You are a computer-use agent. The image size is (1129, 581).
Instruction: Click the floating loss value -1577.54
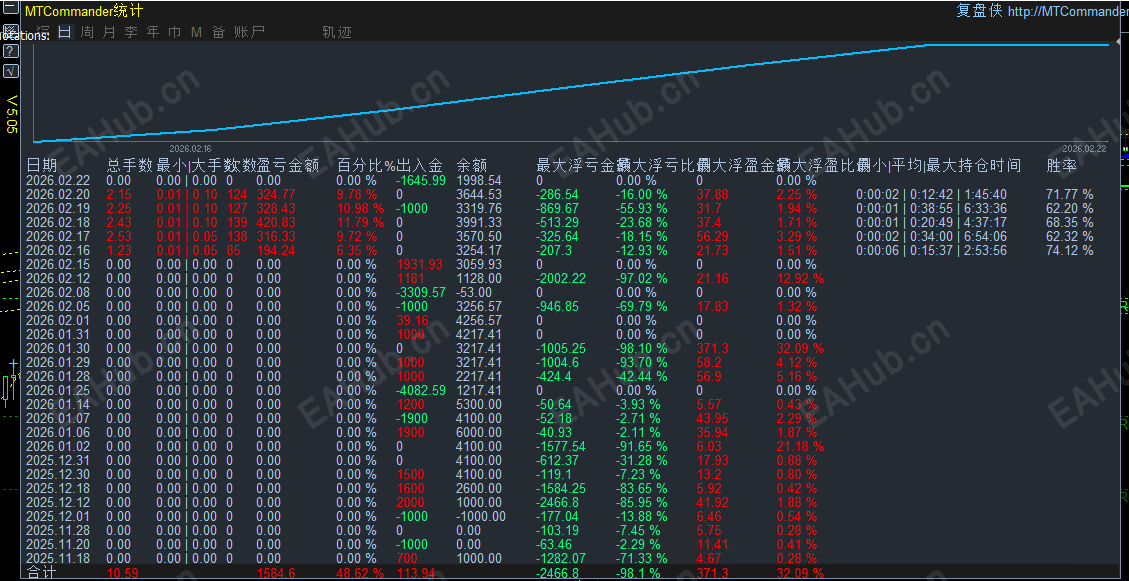tap(562, 446)
